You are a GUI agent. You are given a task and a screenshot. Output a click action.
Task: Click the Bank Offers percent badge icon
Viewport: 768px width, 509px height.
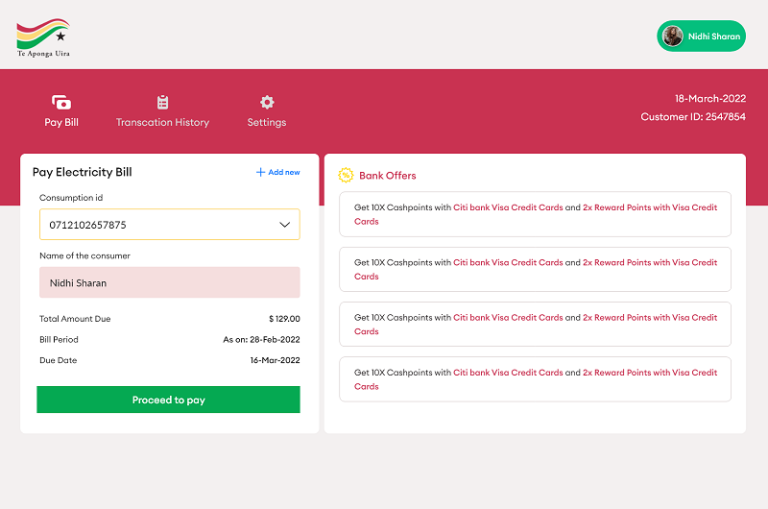[346, 175]
